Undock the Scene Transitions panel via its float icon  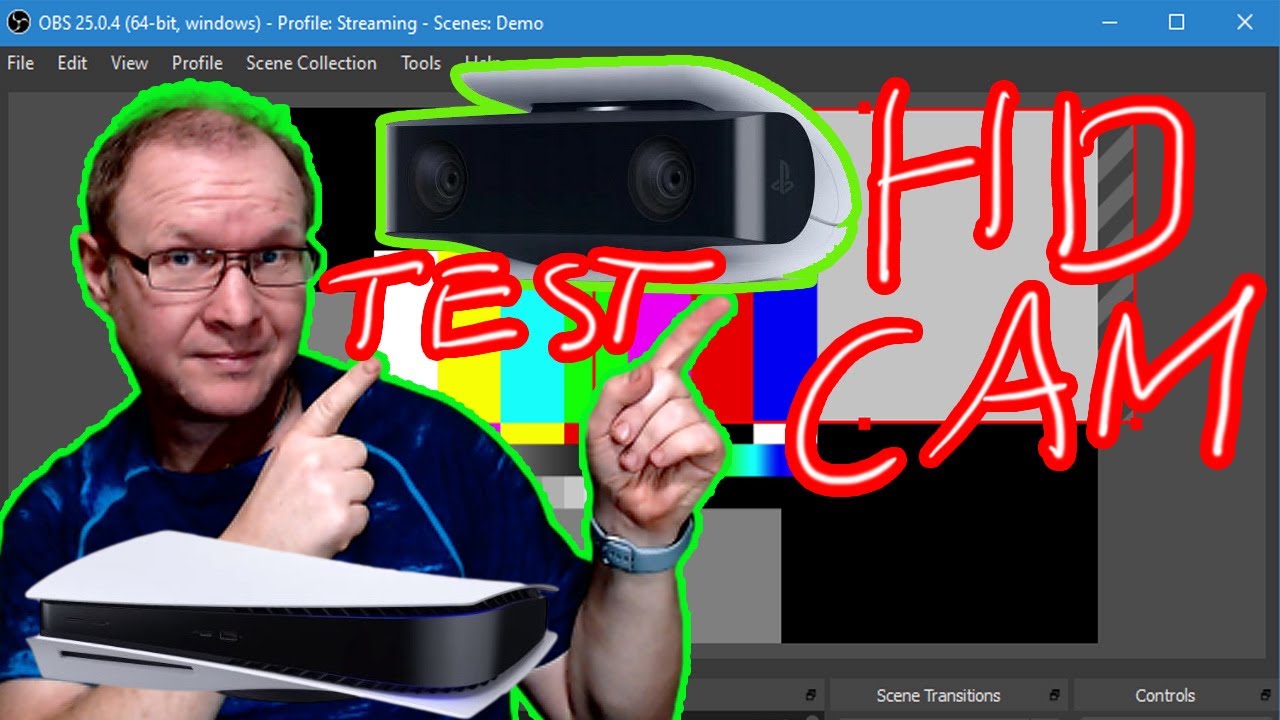(1054, 695)
